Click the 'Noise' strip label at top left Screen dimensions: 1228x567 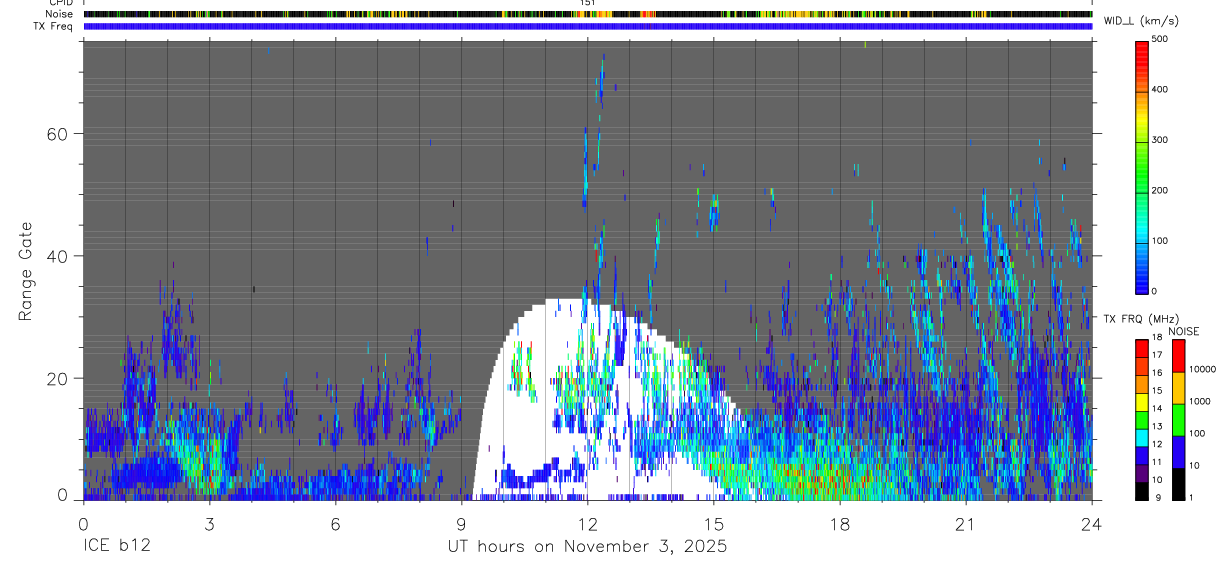pos(60,14)
